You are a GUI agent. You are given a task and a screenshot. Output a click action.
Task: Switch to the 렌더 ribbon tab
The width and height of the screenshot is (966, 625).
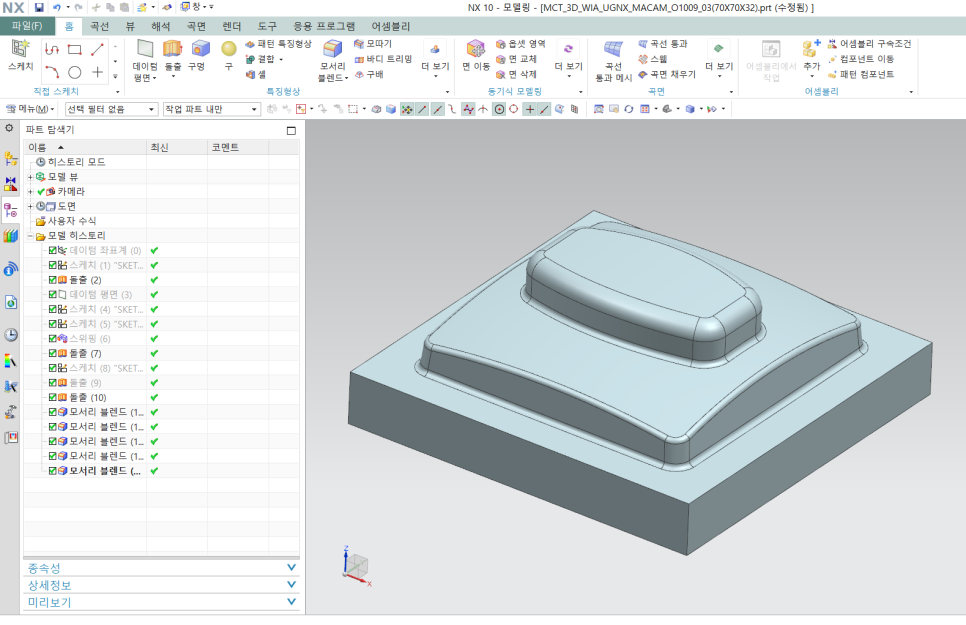coord(232,26)
